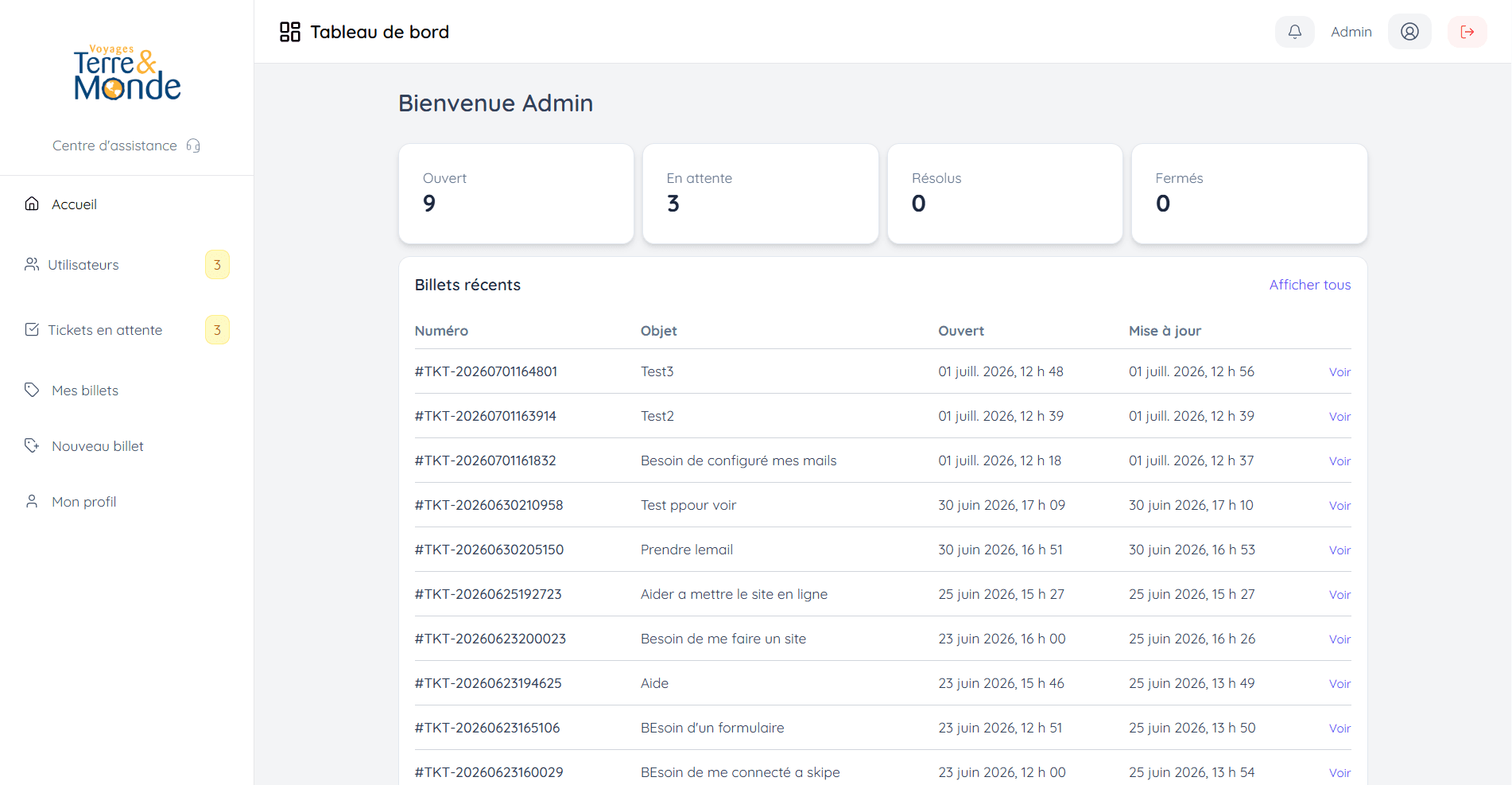This screenshot has height=785, width=1512.
Task: Click ticket number #TKT-20260630210958
Action: (x=489, y=505)
